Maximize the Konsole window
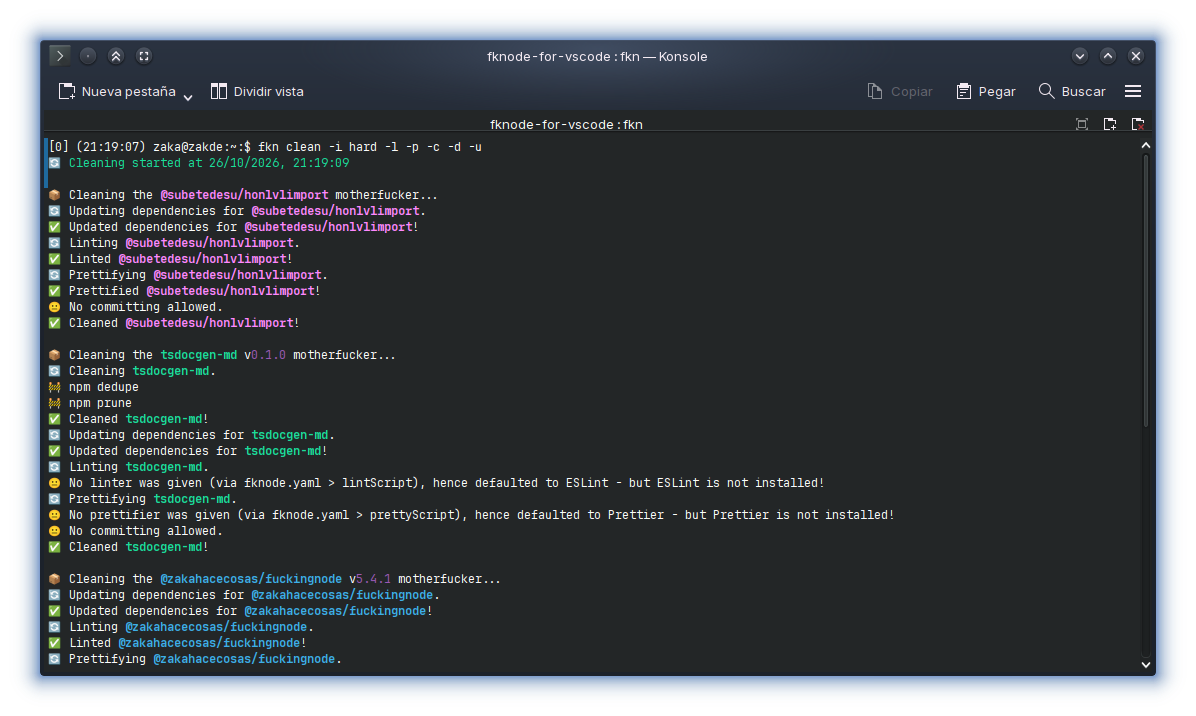The width and height of the screenshot is (1196, 716). point(1108,56)
